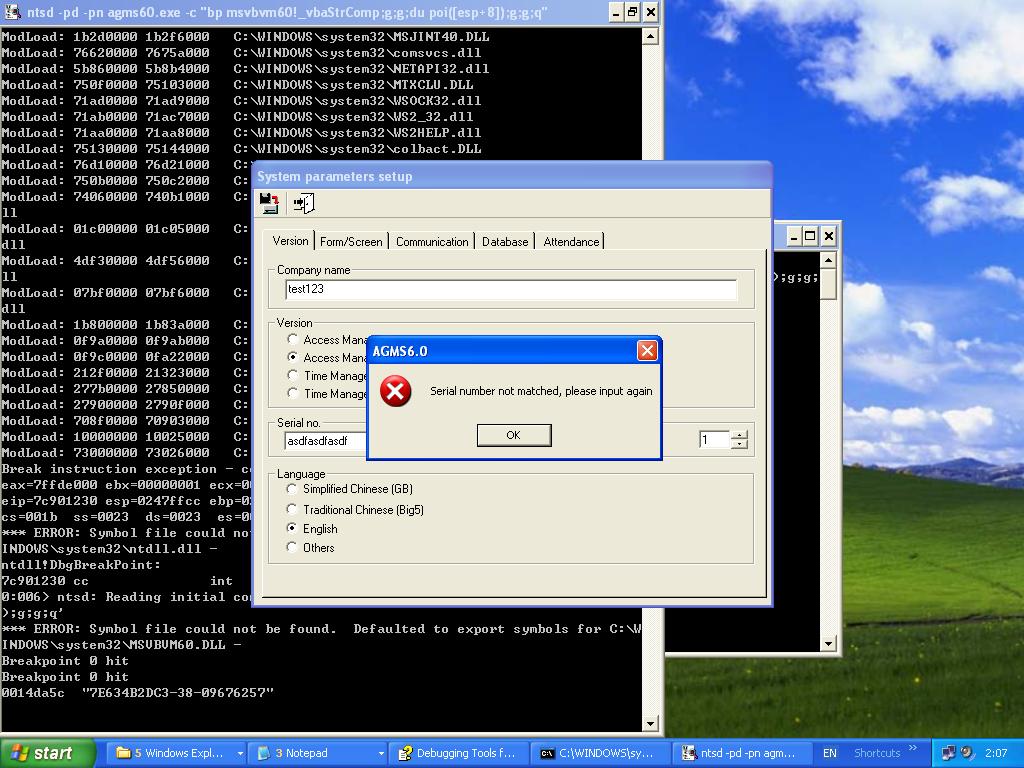Click the serial string 7E634B2DC3-38-09676257 in console
This screenshot has height=768, width=1024.
pyautogui.click(x=178, y=692)
